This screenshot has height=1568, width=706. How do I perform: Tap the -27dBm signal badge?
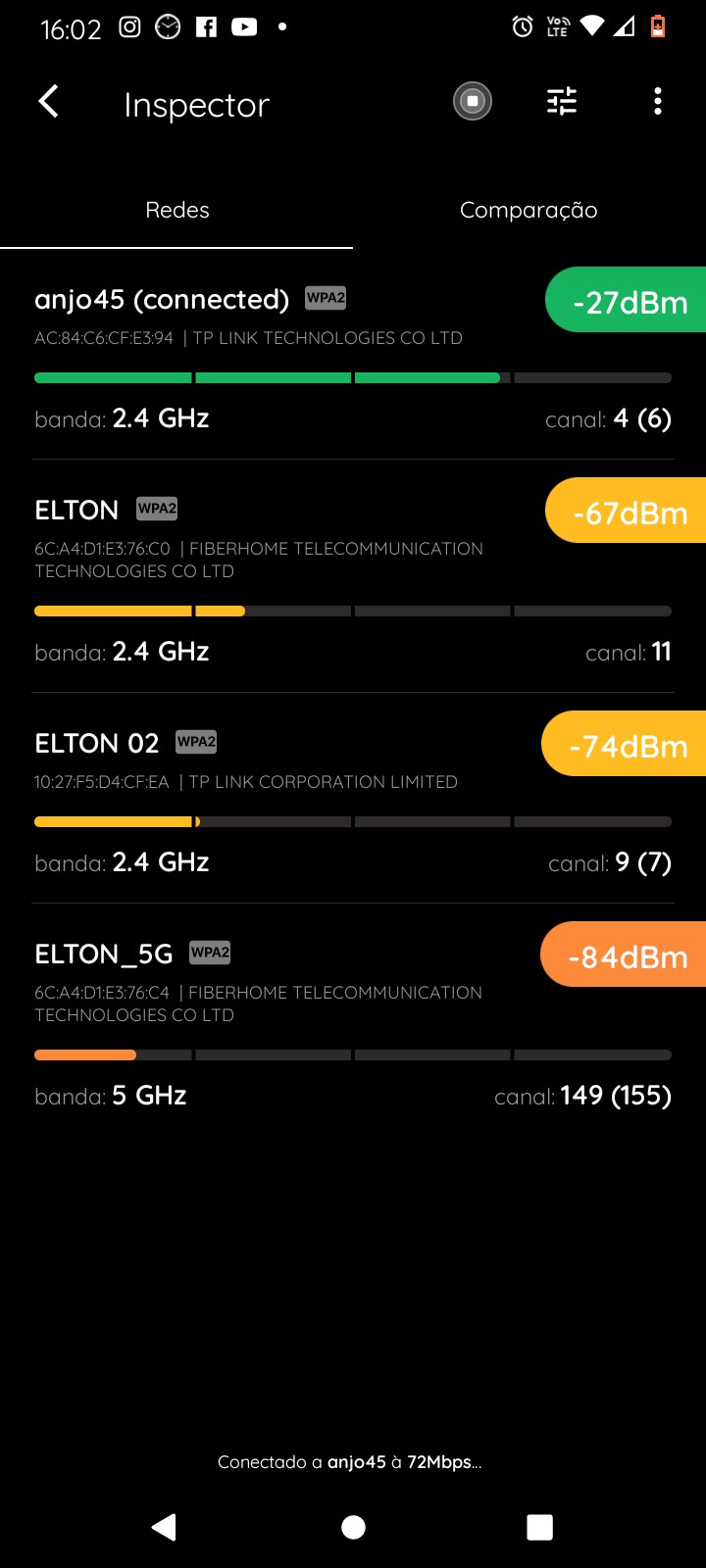click(628, 301)
